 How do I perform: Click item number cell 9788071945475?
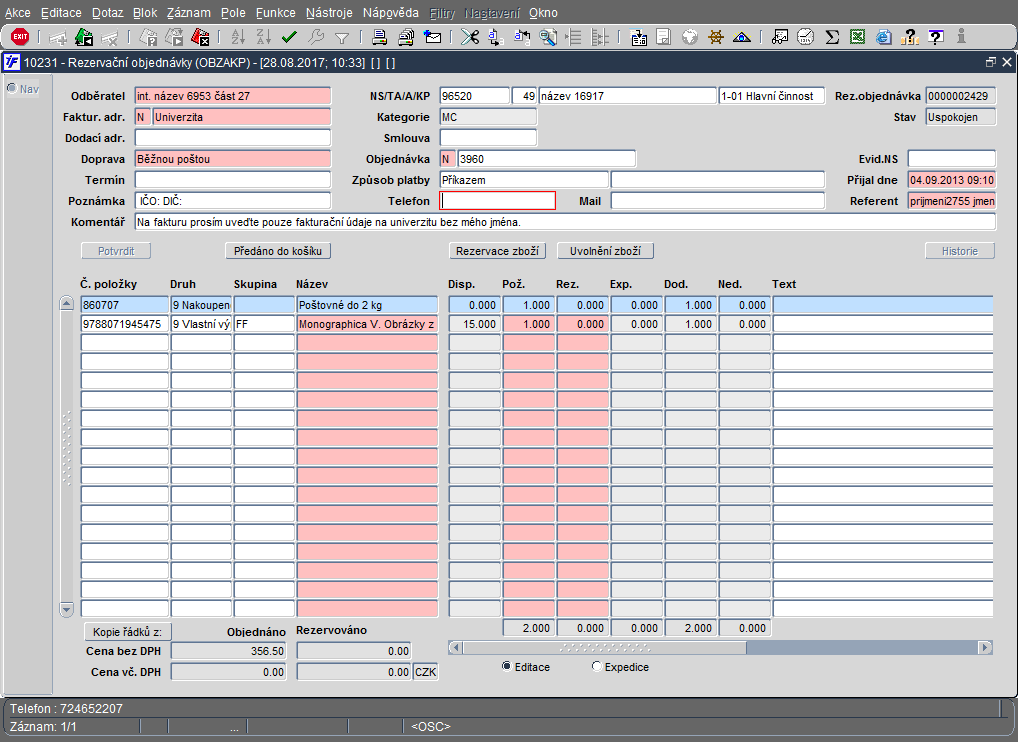(x=125, y=324)
